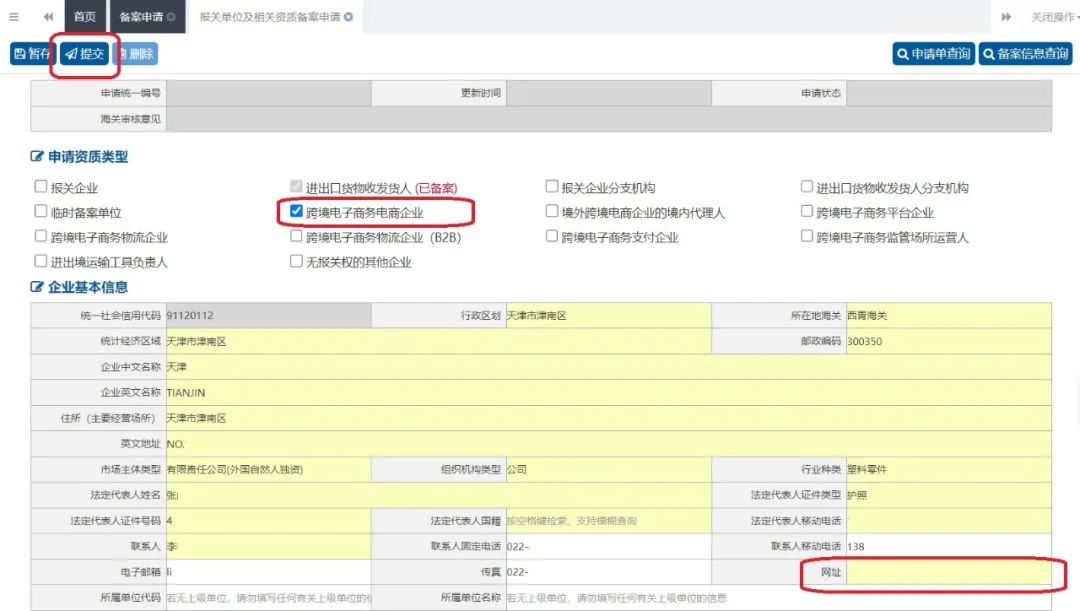This screenshot has height=611, width=1080.
Task: Close the 备案申请 tab via its x icon
Action: point(171,17)
